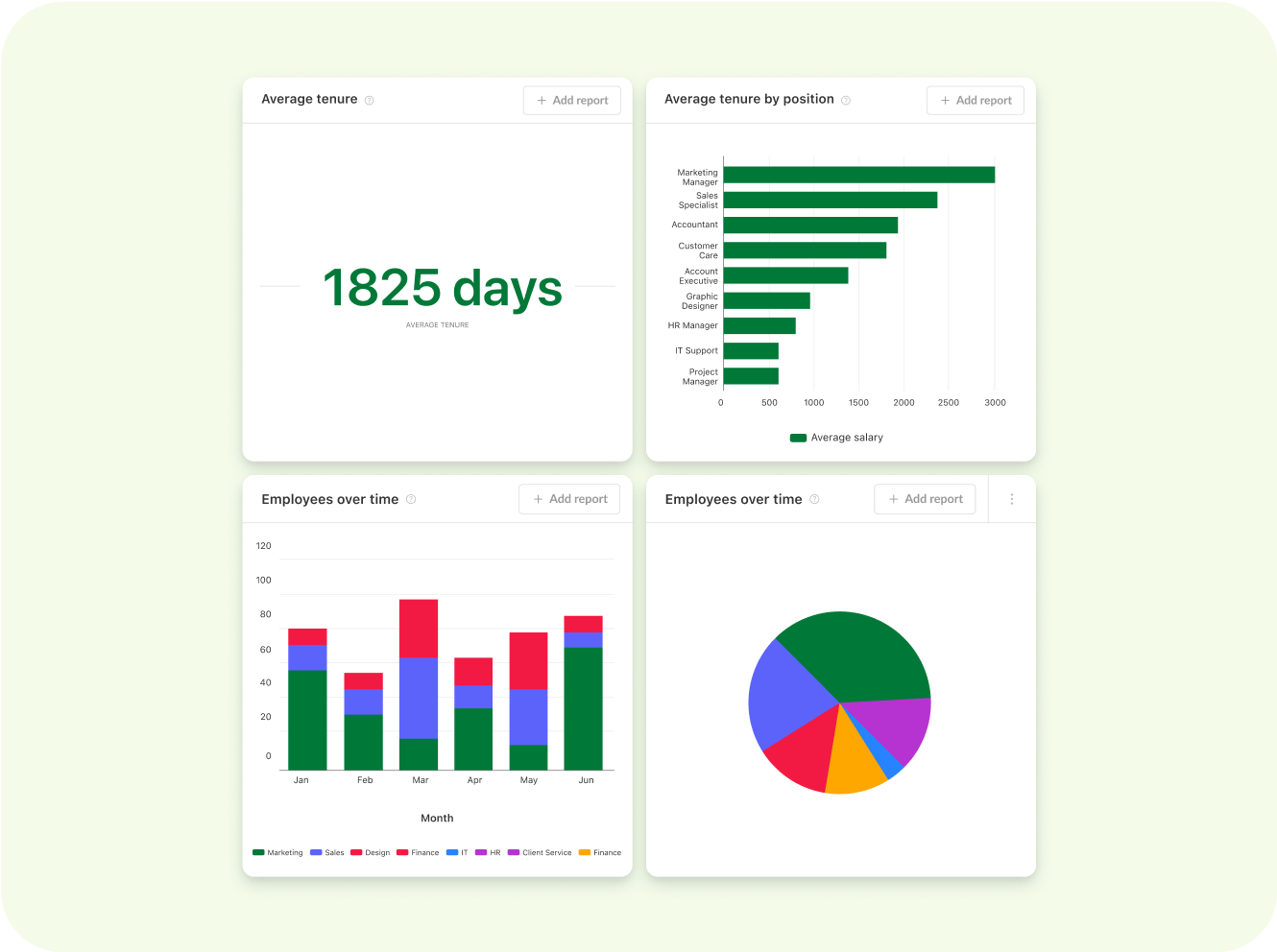The image size is (1277, 952).
Task: Click the 3000 label on the tenure axis
Action: tap(996, 403)
